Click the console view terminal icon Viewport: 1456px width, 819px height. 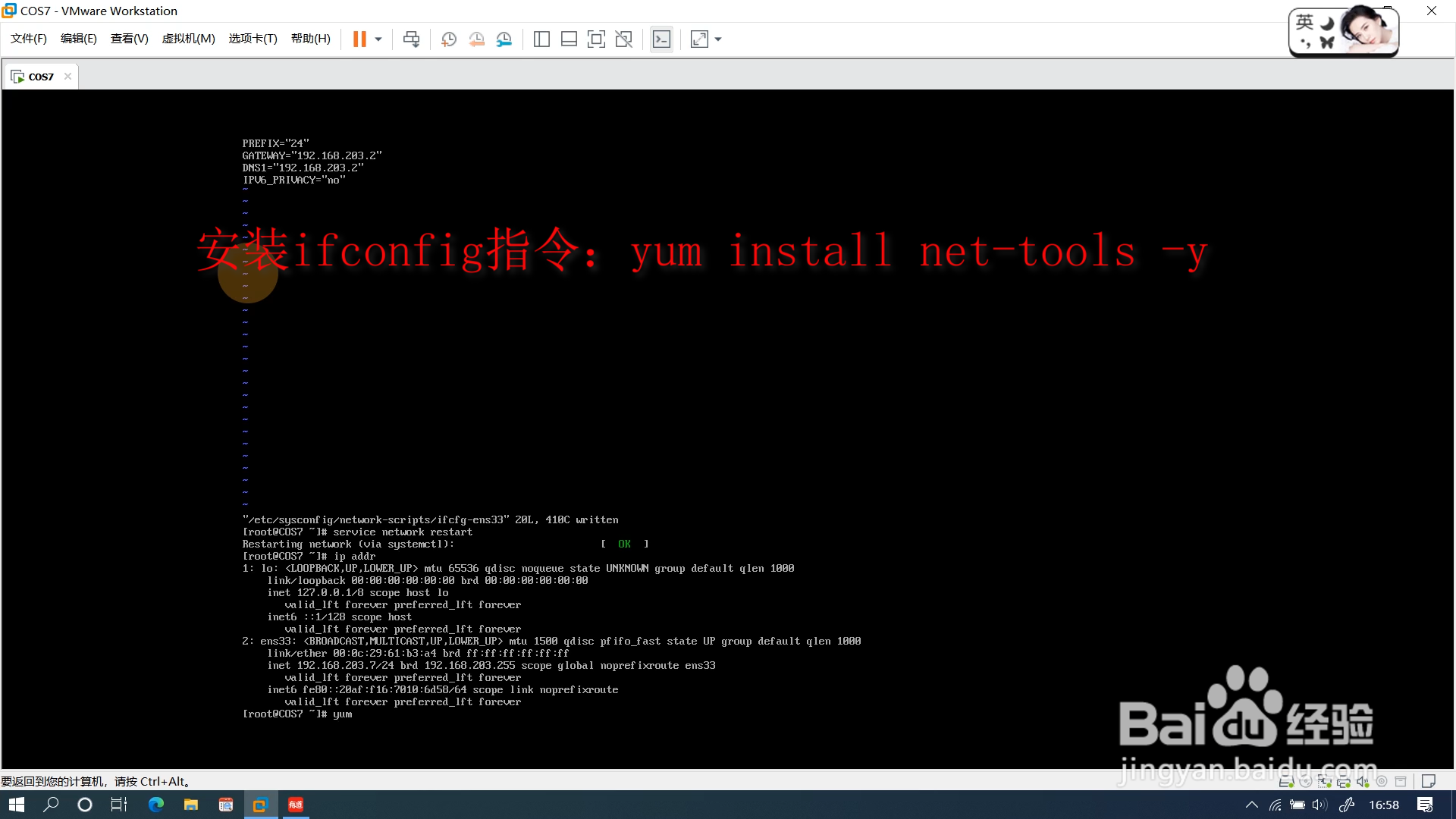(661, 39)
